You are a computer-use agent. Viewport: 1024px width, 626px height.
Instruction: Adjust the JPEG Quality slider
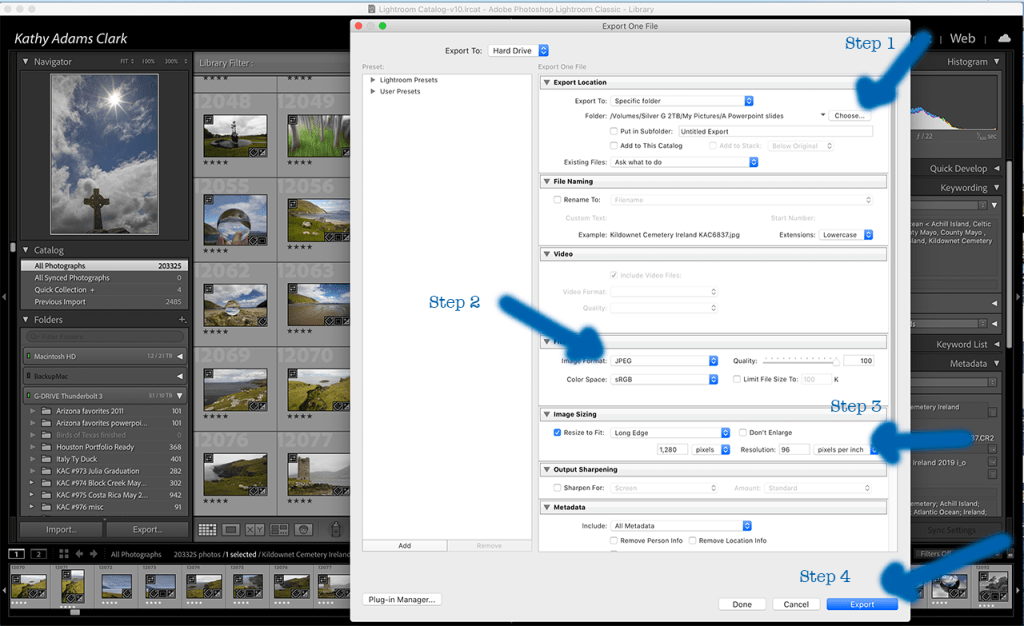pos(800,361)
